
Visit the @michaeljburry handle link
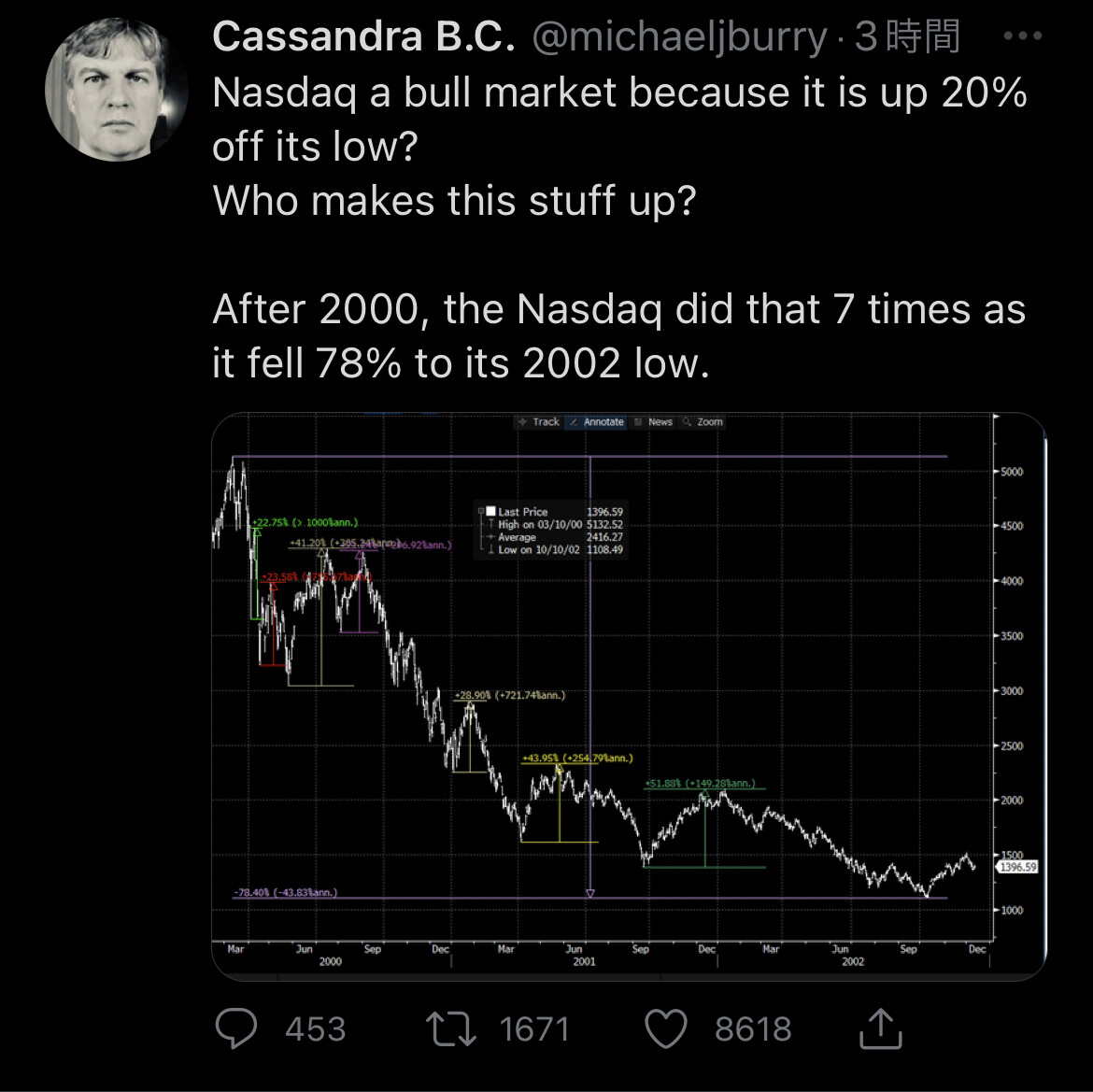click(x=680, y=37)
